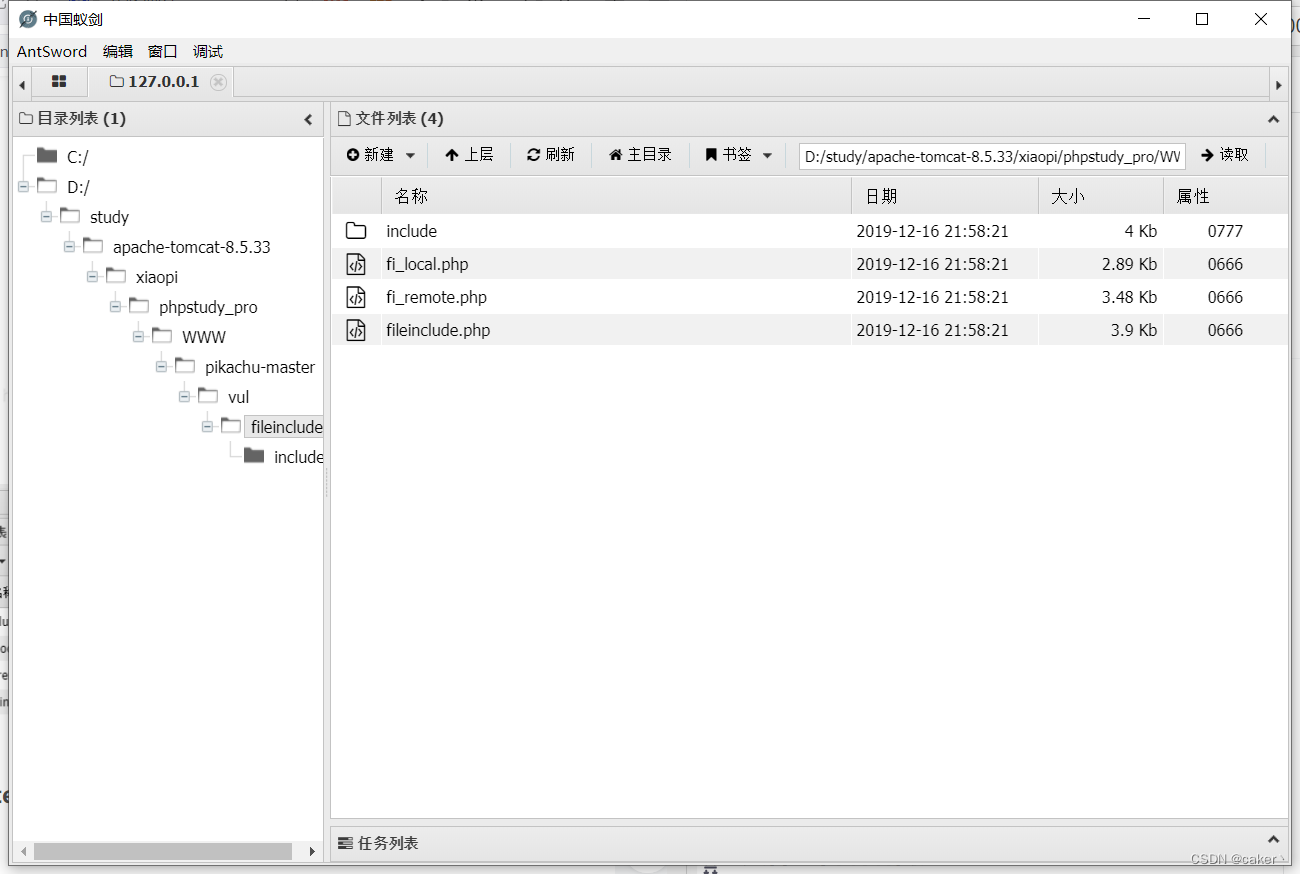Click the directory tree horizontal scrollbar
The height and width of the screenshot is (874, 1300).
162,851
